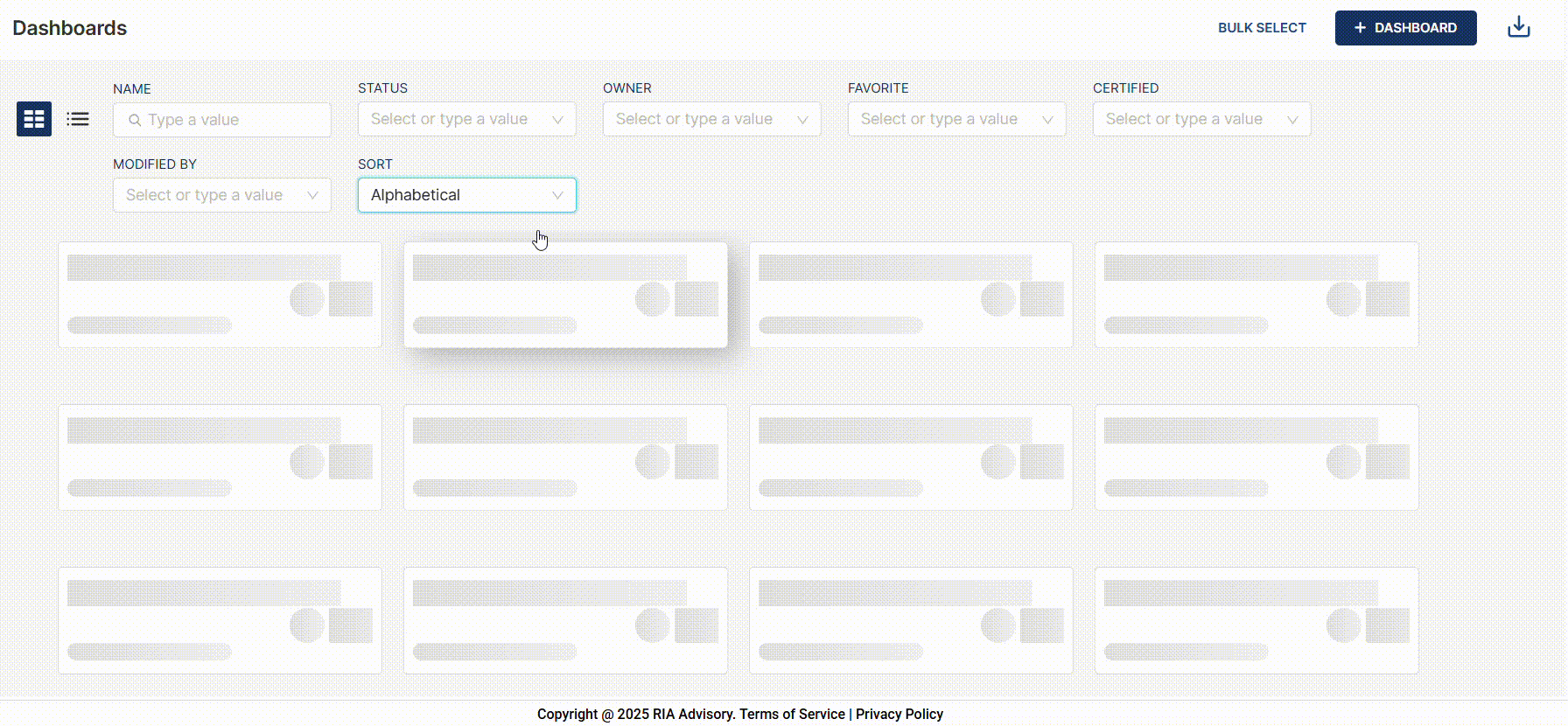Click the Certified dropdown chevron arrow
1568x726 pixels.
pyautogui.click(x=1292, y=120)
